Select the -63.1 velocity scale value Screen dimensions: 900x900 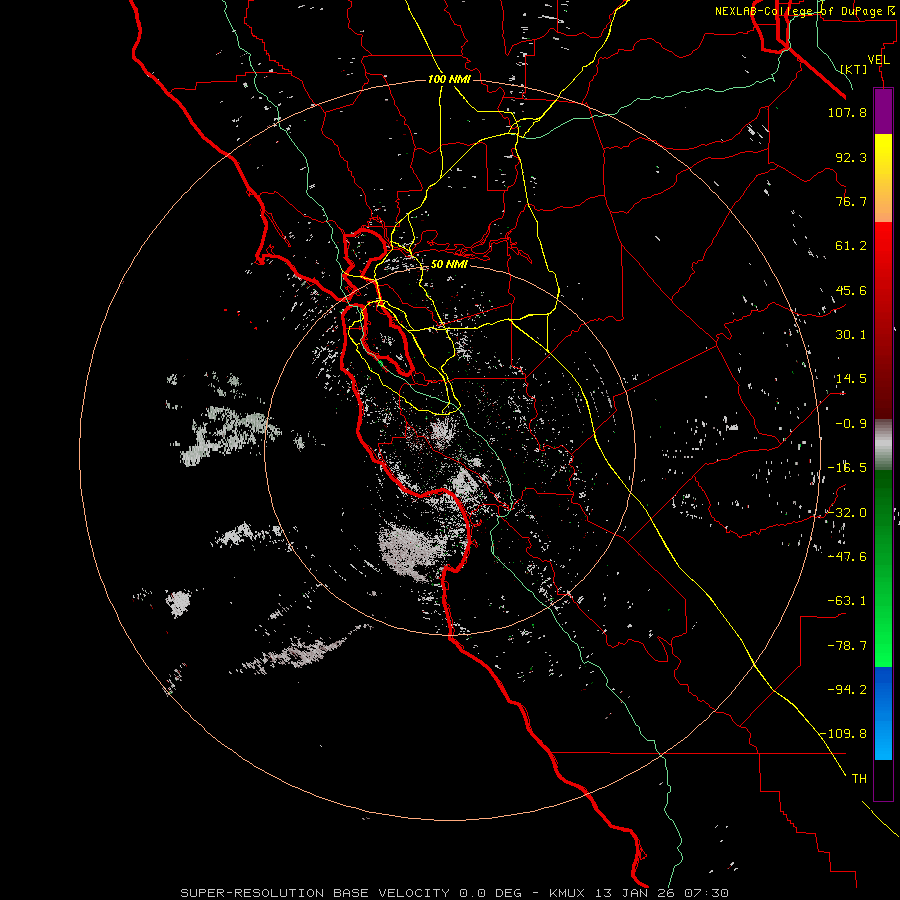pyautogui.click(x=847, y=601)
